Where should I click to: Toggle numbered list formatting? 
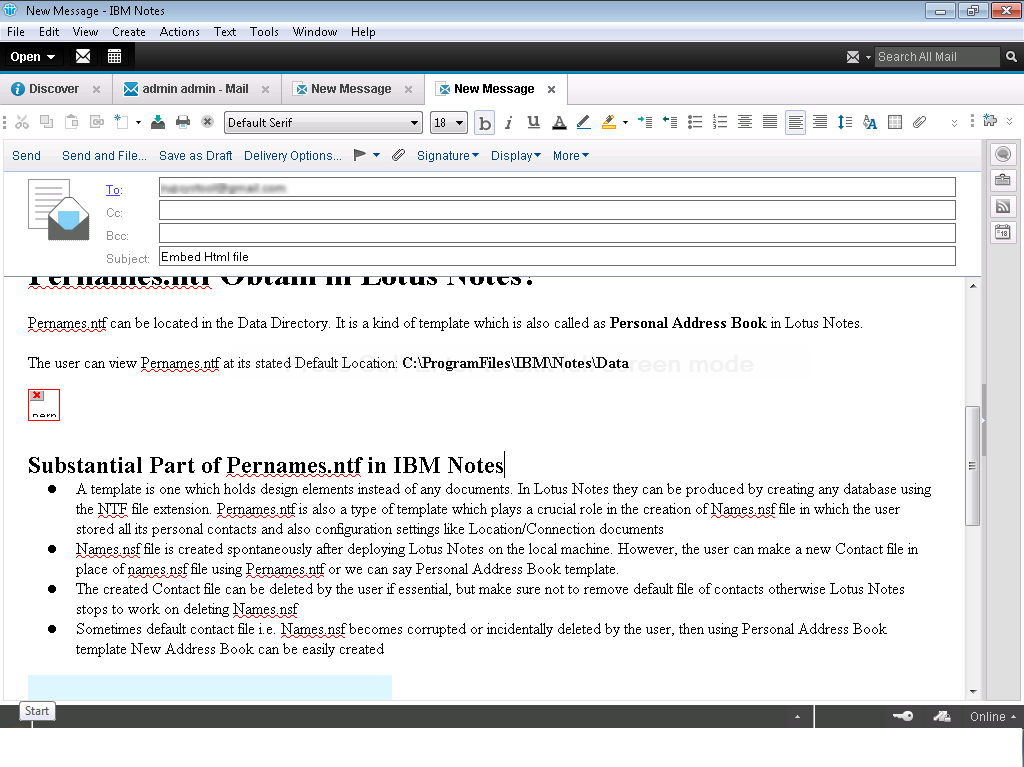tap(720, 122)
